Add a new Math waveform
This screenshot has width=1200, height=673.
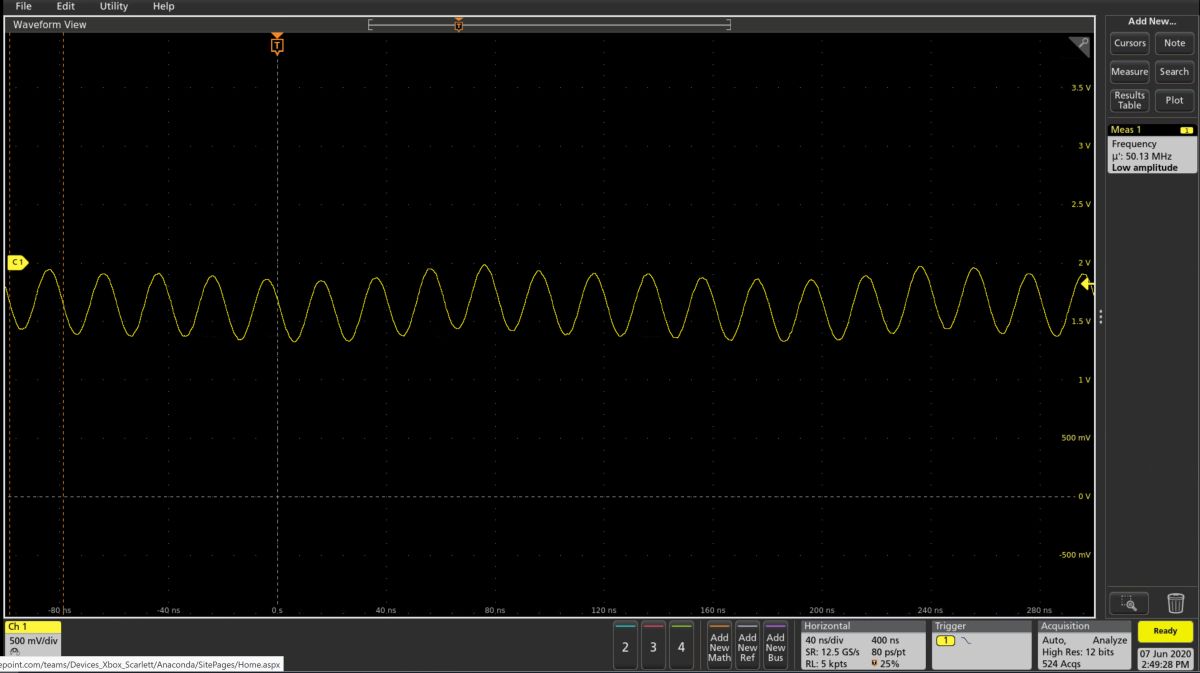(x=719, y=645)
